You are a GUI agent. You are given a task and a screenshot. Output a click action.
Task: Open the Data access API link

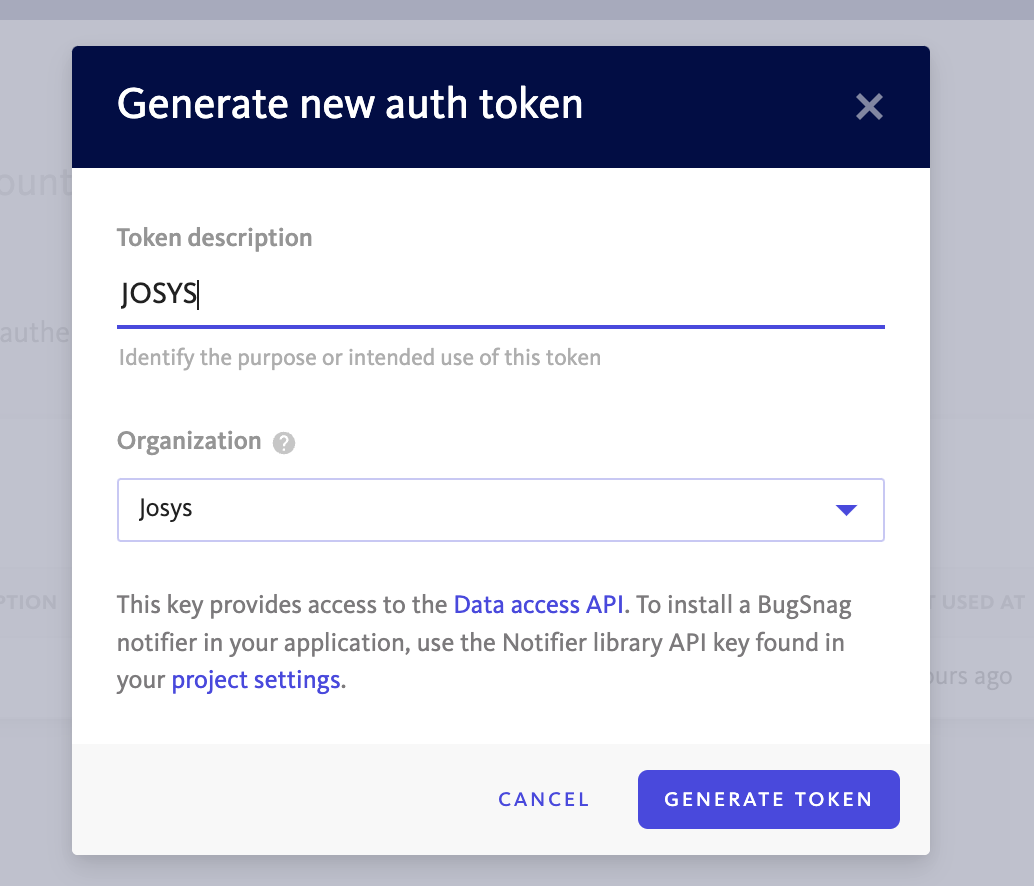[x=538, y=604]
